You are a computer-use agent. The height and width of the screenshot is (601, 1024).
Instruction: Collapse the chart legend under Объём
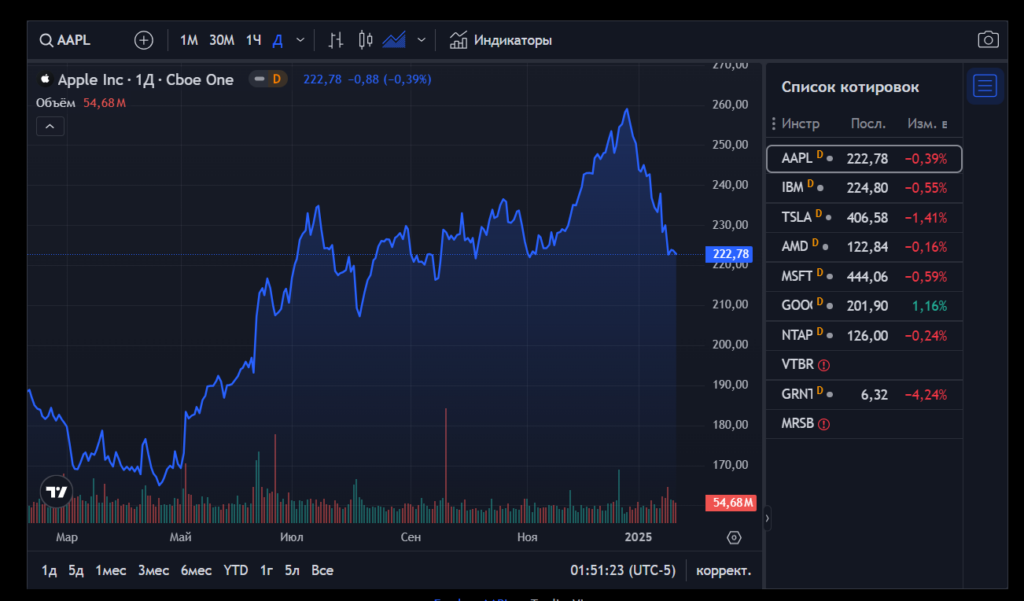50,126
